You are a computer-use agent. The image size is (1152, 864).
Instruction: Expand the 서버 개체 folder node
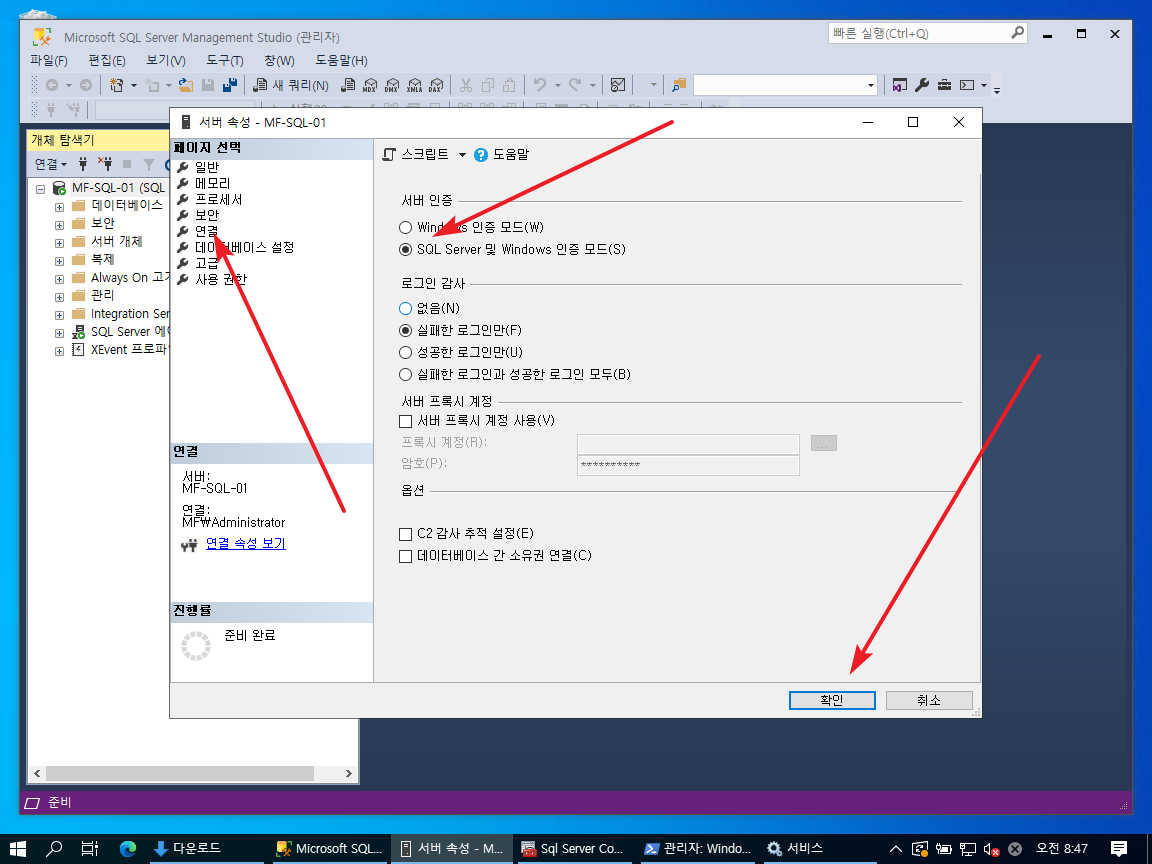point(60,243)
